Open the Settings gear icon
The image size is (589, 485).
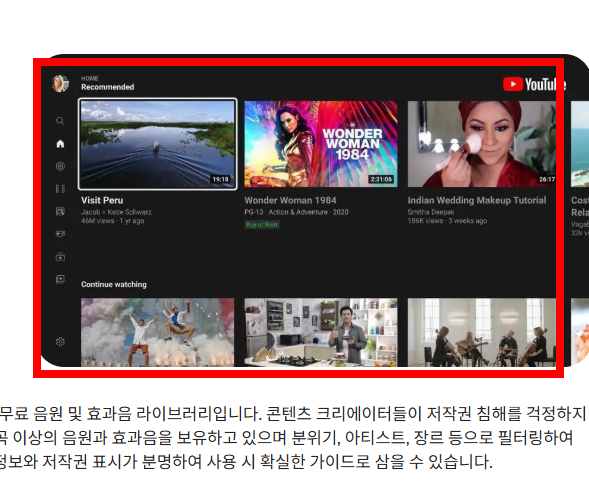click(60, 341)
